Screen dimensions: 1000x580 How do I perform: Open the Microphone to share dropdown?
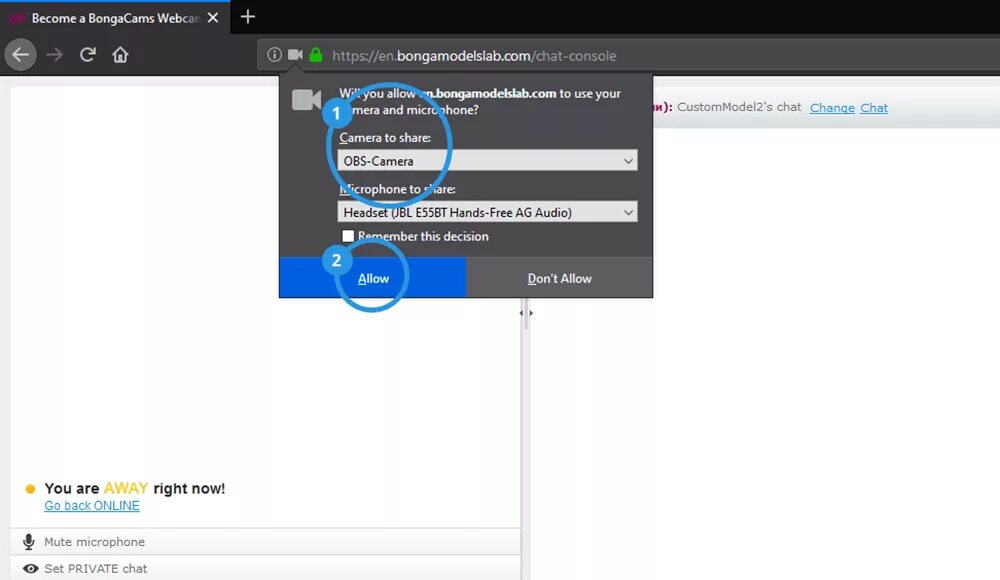pos(487,212)
